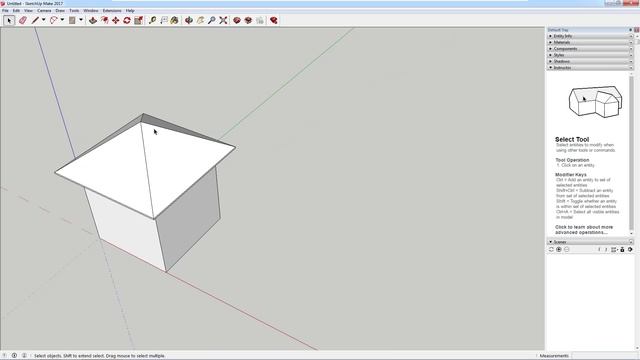Click Add Scene plus icon
640x360 pixels.
coord(559,249)
